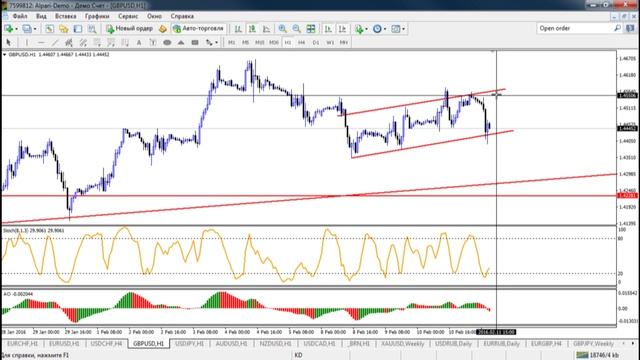Switch chart to bar chart type

(x=238, y=29)
